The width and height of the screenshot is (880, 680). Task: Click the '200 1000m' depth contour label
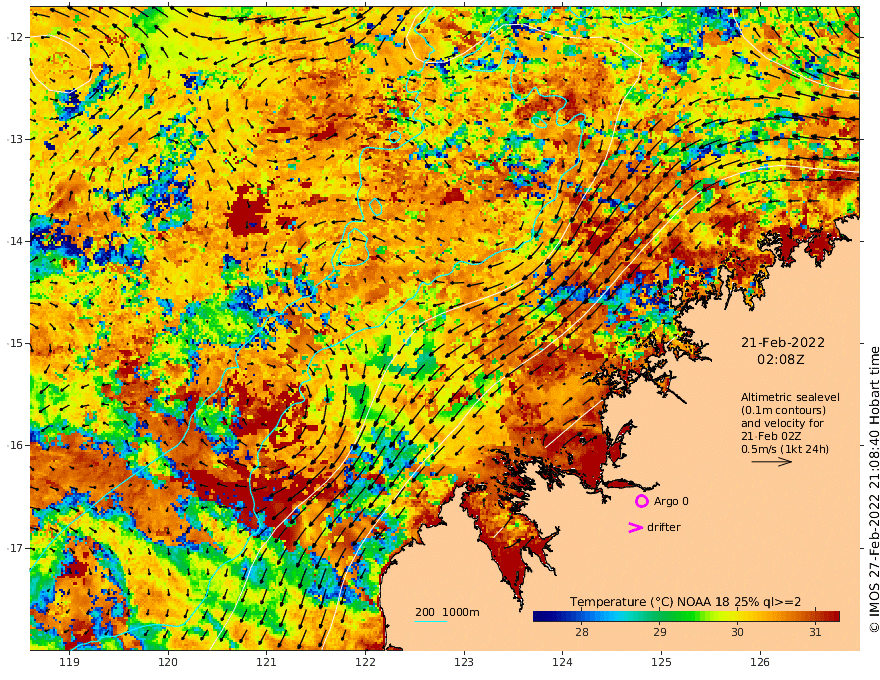click(447, 612)
